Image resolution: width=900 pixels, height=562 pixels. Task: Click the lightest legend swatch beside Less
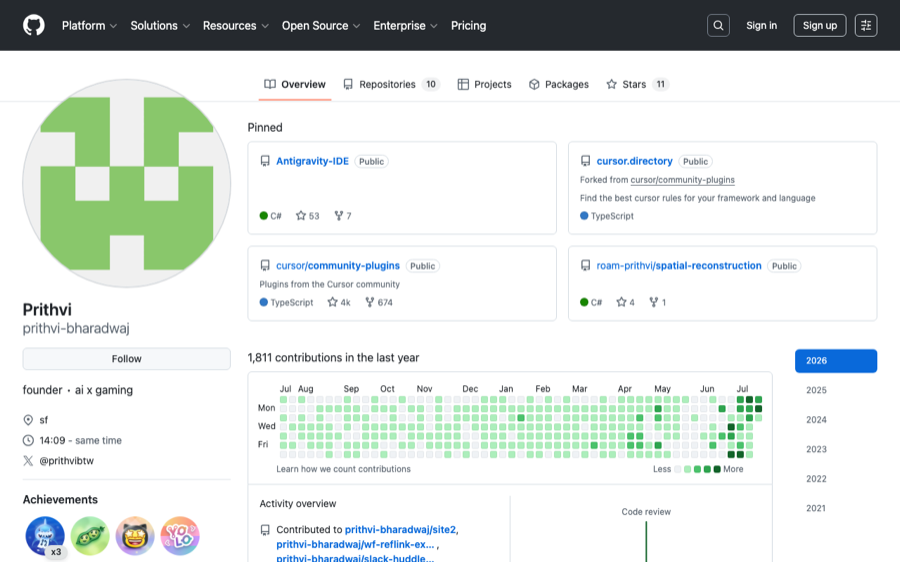(x=678, y=469)
